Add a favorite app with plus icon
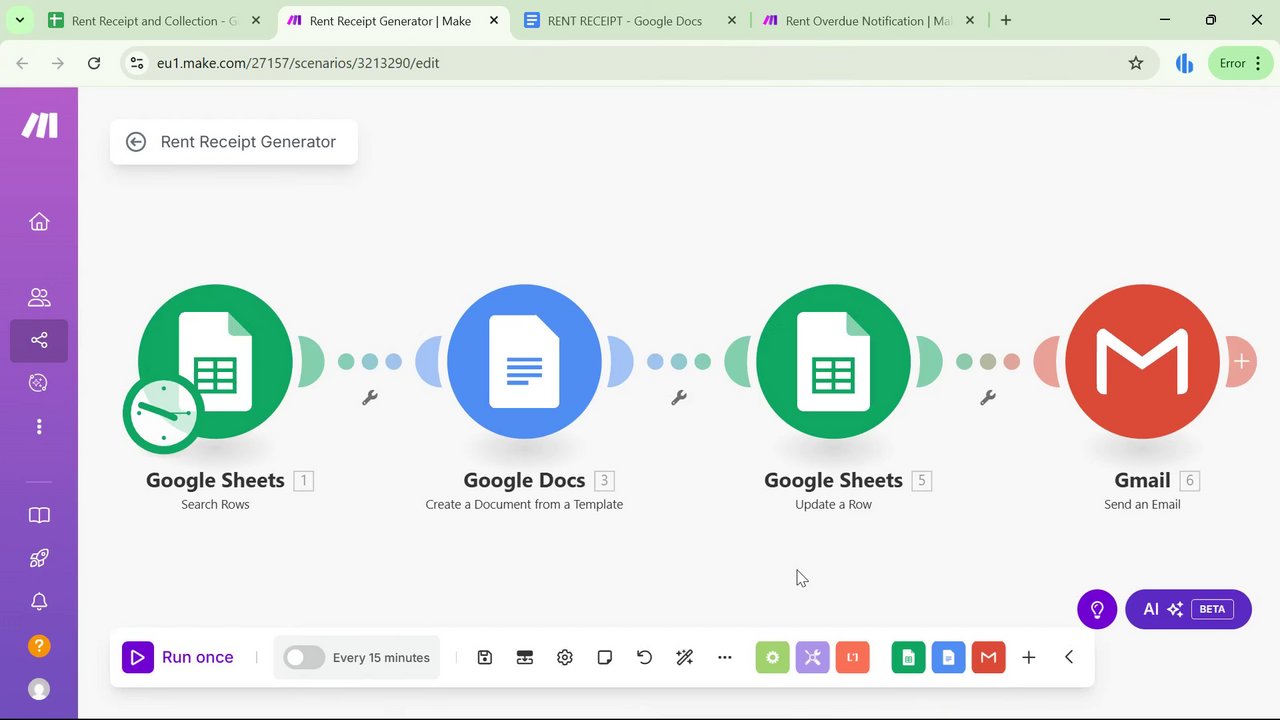The height and width of the screenshot is (720, 1280). [x=1028, y=657]
